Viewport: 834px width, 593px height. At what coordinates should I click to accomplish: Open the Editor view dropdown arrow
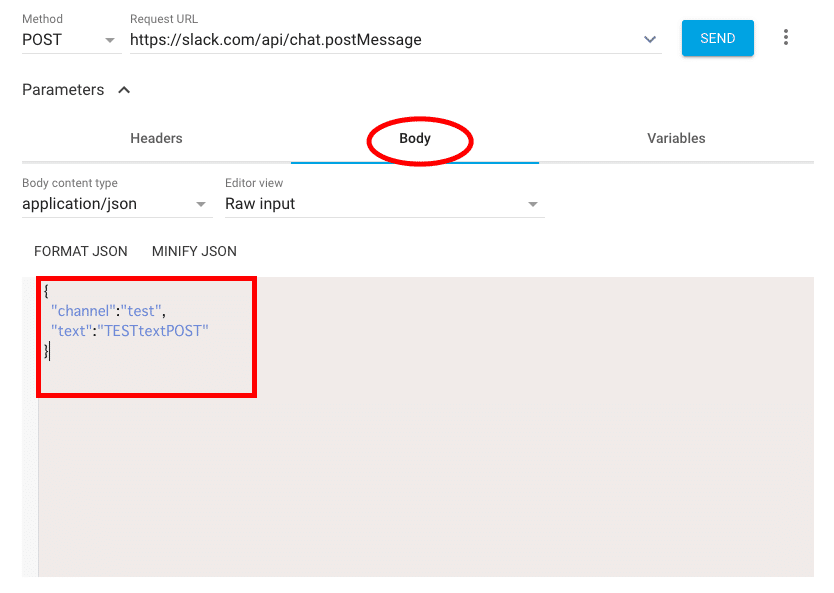pyautogui.click(x=533, y=205)
